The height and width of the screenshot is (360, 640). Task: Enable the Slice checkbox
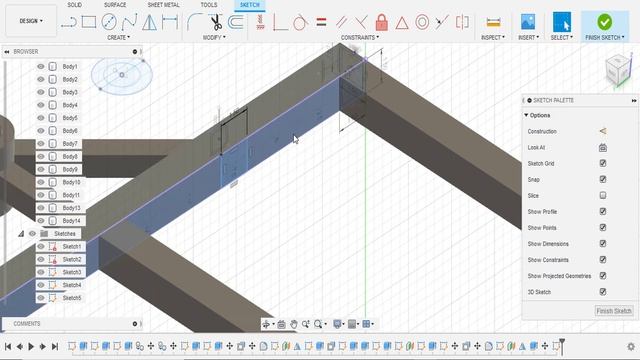(603, 196)
